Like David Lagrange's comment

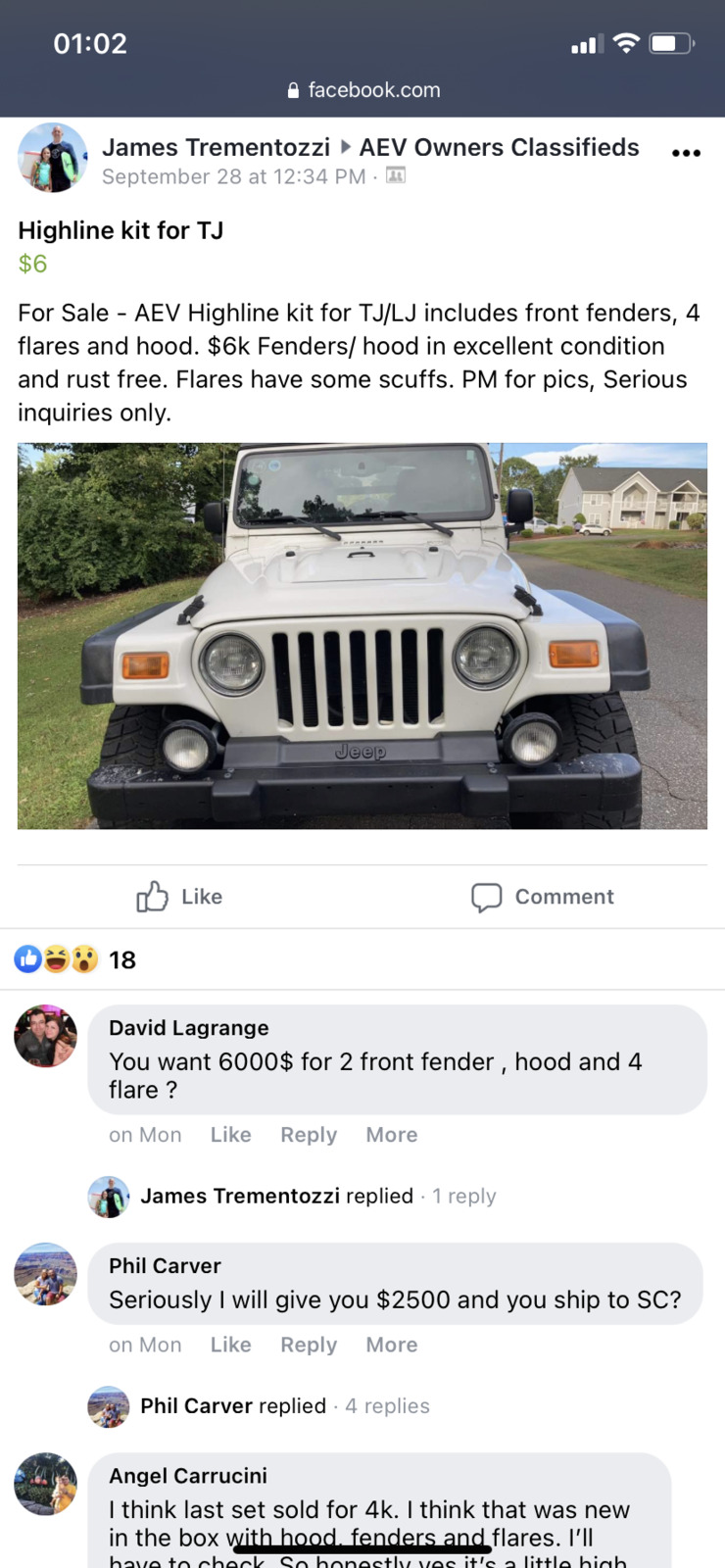[x=231, y=1135]
